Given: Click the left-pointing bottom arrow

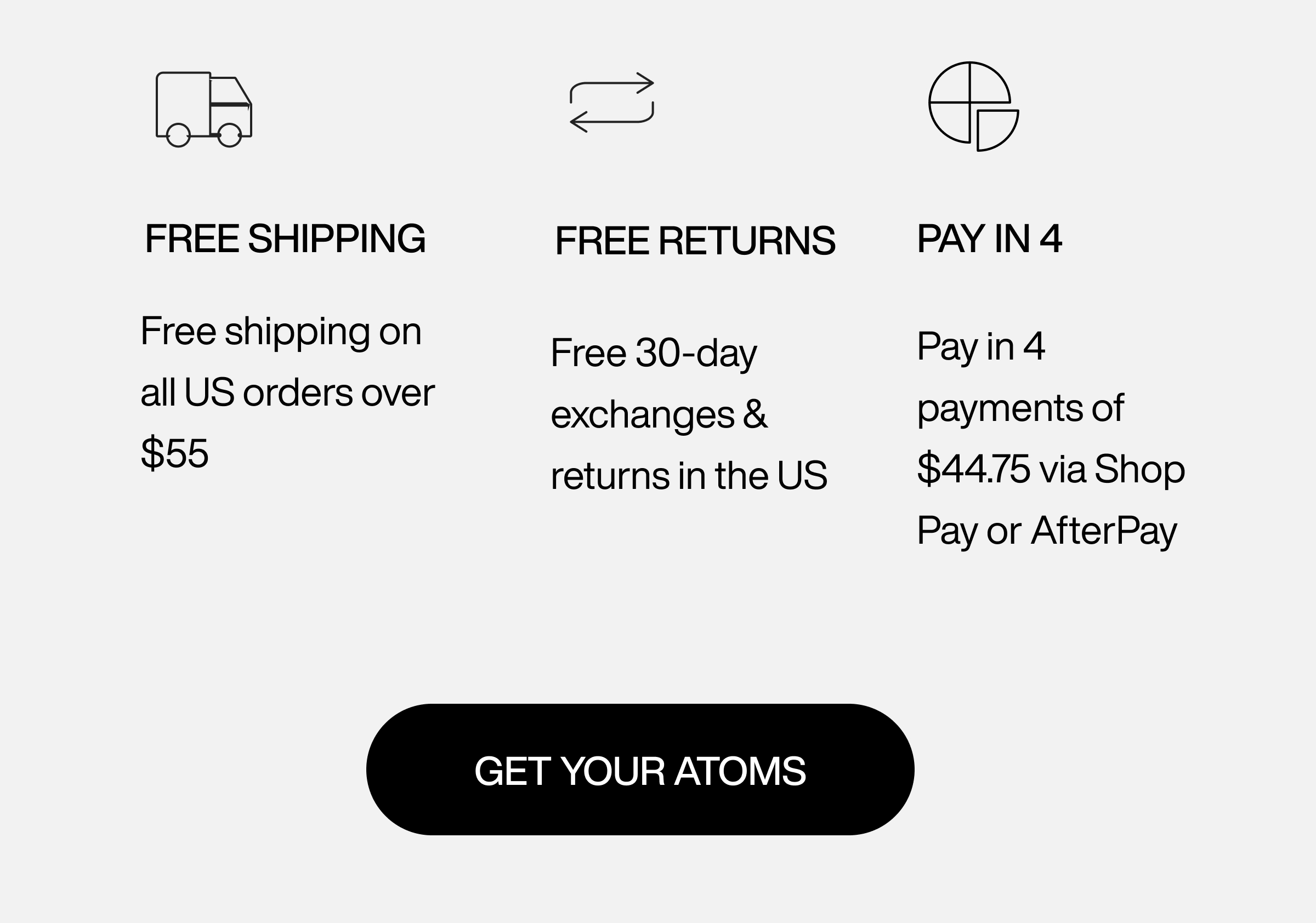Looking at the screenshot, I should 611,117.
